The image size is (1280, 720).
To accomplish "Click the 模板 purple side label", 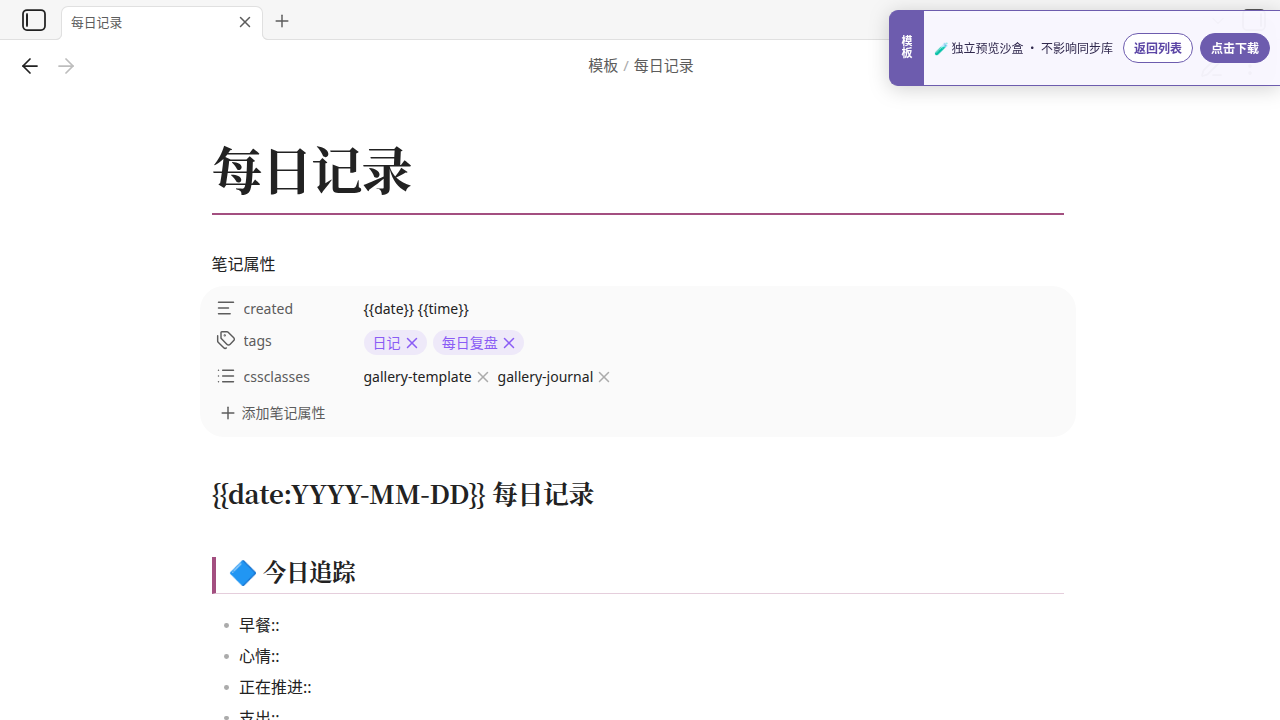I will click(906, 47).
